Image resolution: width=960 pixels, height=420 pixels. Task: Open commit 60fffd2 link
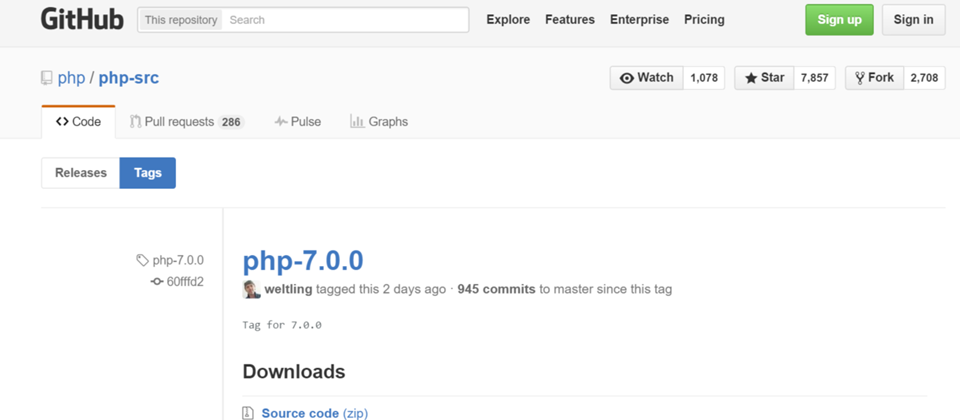point(185,282)
